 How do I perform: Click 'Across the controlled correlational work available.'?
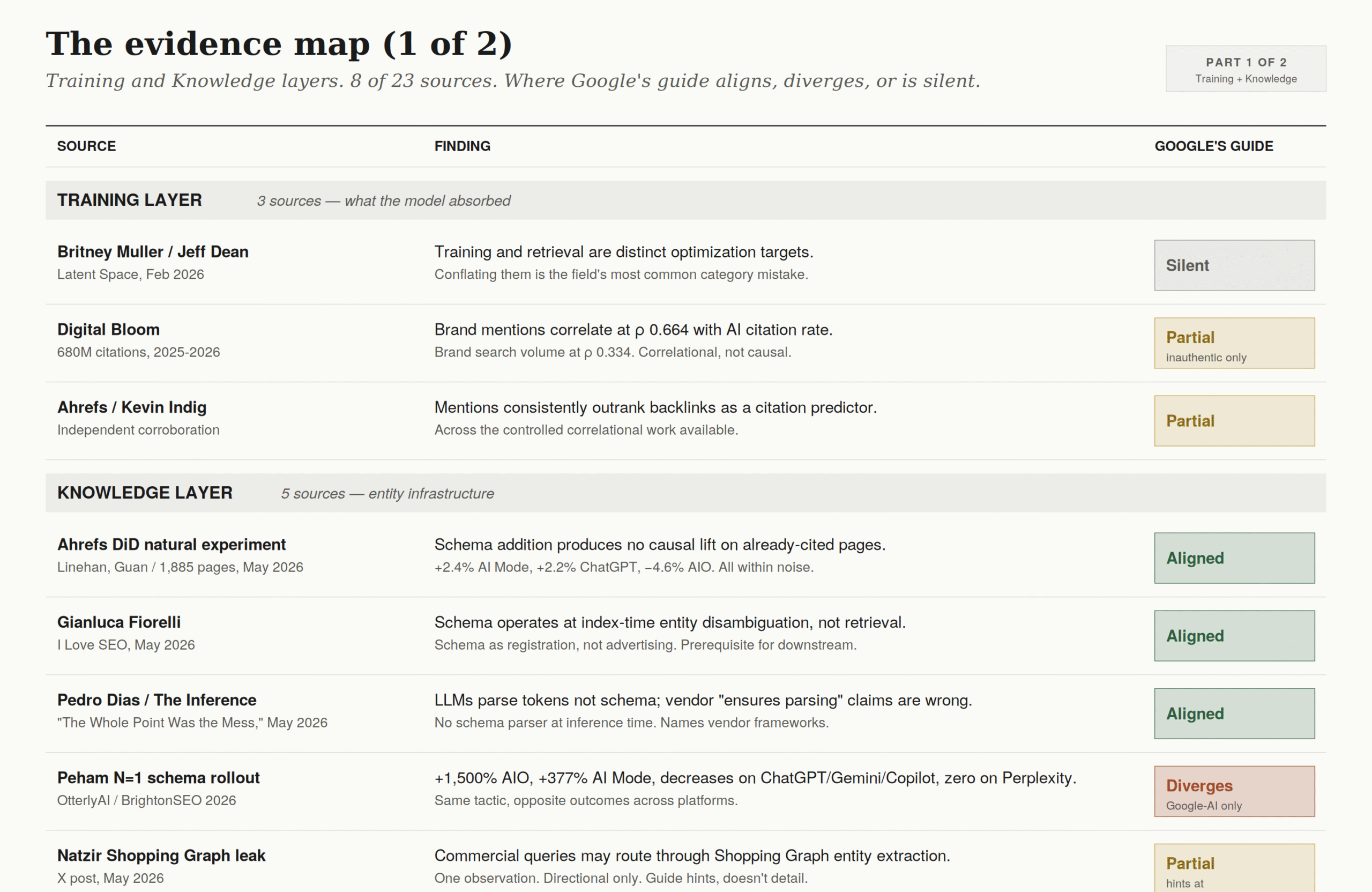586,430
